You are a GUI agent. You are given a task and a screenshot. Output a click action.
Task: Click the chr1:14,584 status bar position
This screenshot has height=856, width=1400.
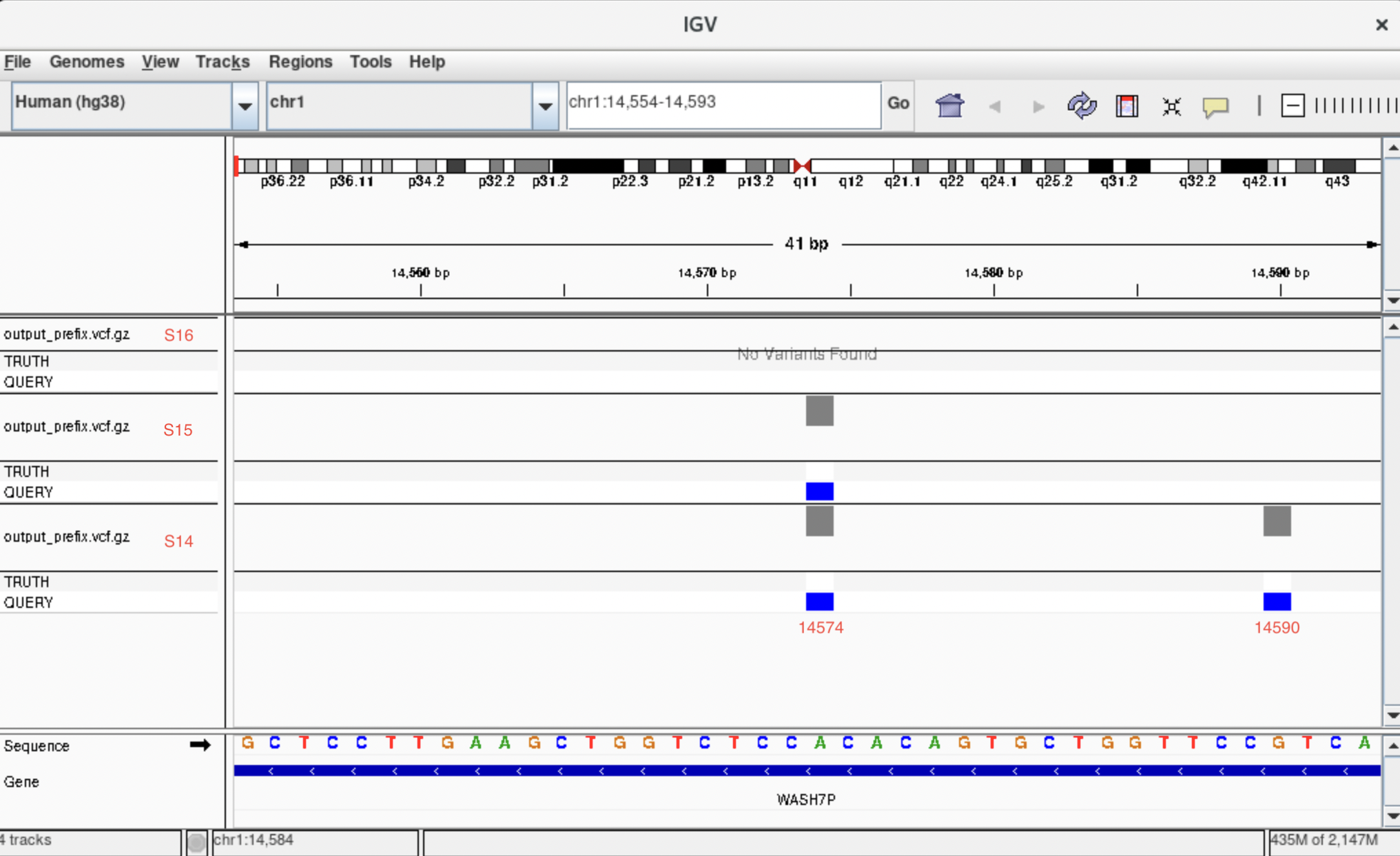[x=254, y=840]
